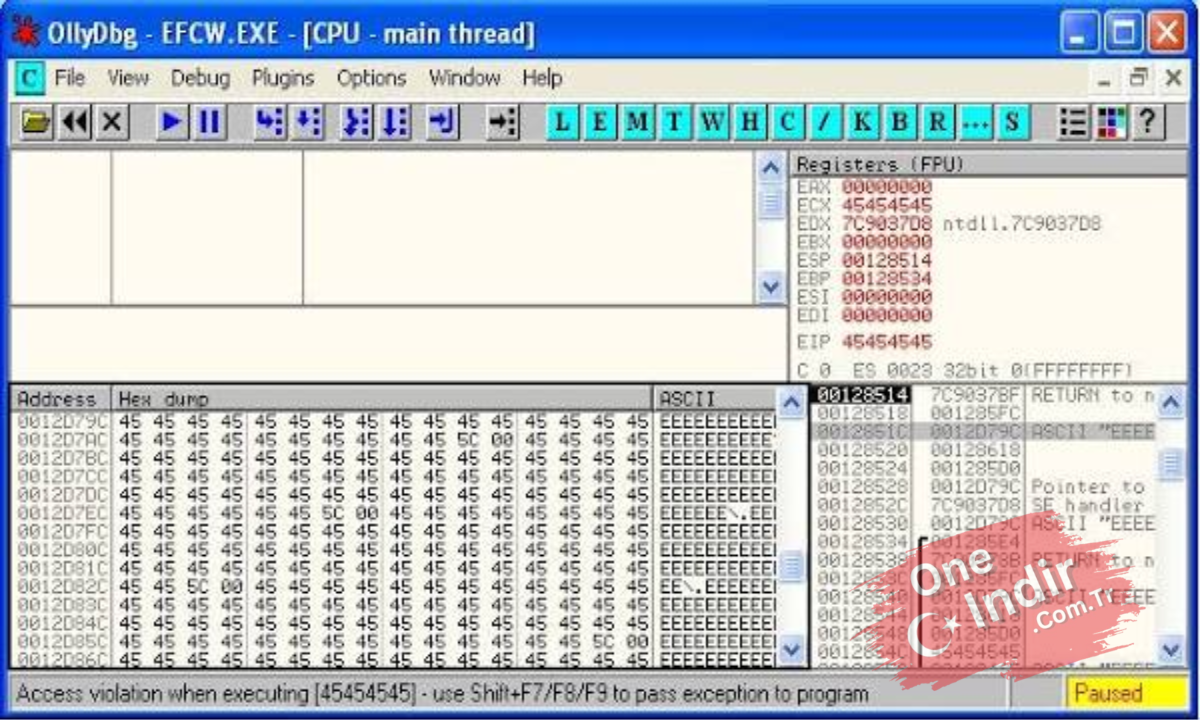Image resolution: width=1200 pixels, height=720 pixels.
Task: Open Run trace with ellipsis button
Action: [975, 122]
